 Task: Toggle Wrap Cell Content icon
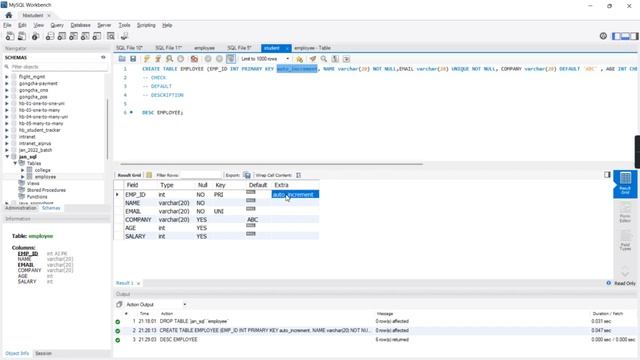[298, 175]
